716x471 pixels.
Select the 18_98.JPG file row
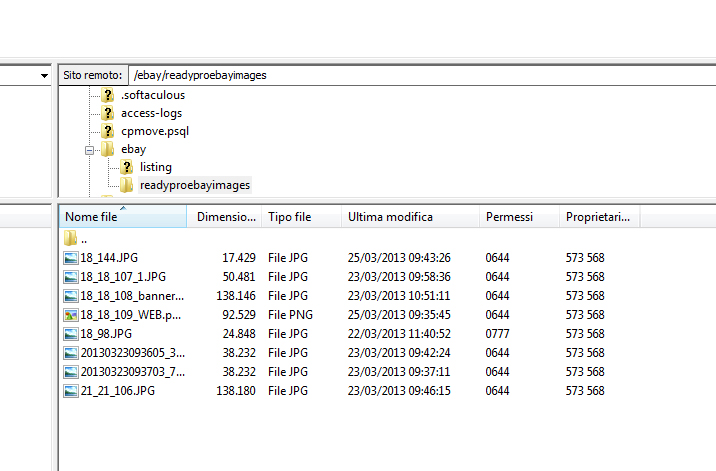(106, 334)
